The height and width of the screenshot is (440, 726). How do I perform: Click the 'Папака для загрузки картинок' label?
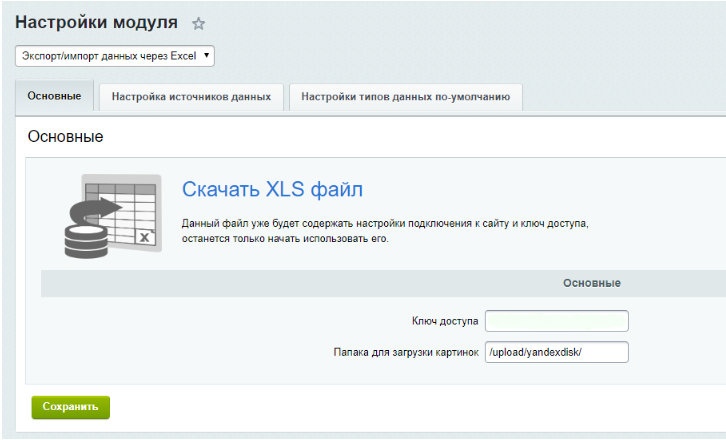coord(406,352)
